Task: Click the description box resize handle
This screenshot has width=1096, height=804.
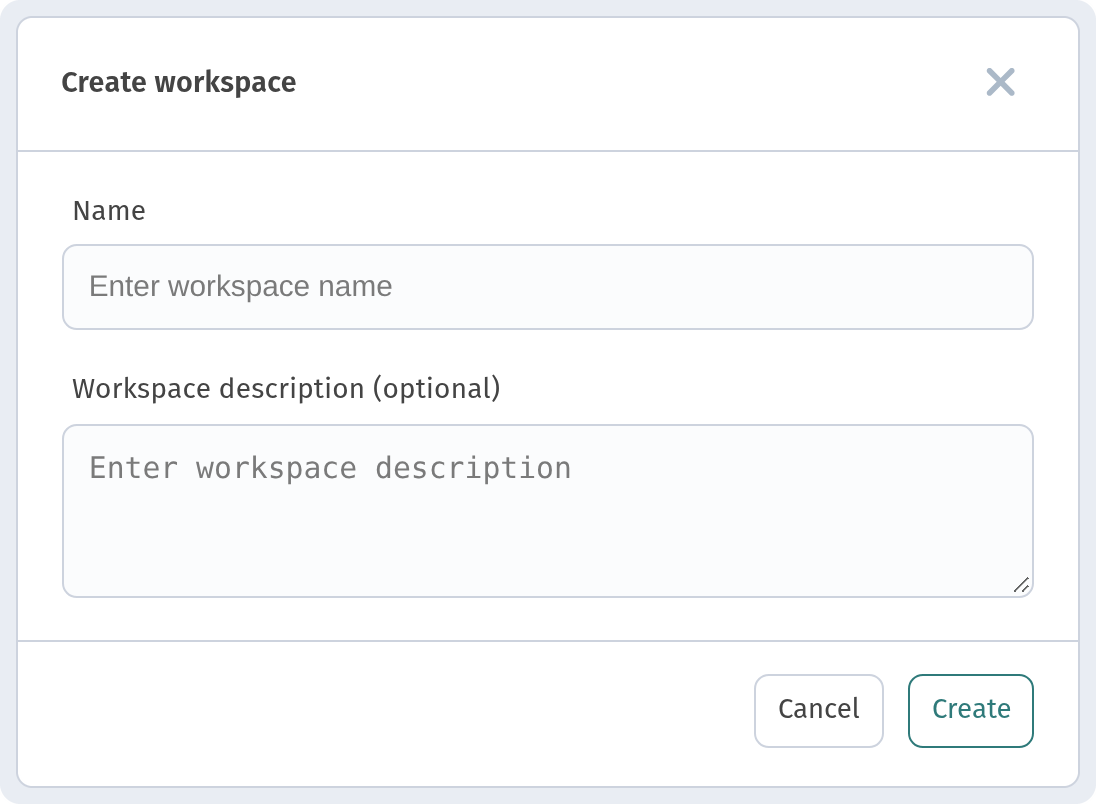Action: (x=1021, y=585)
